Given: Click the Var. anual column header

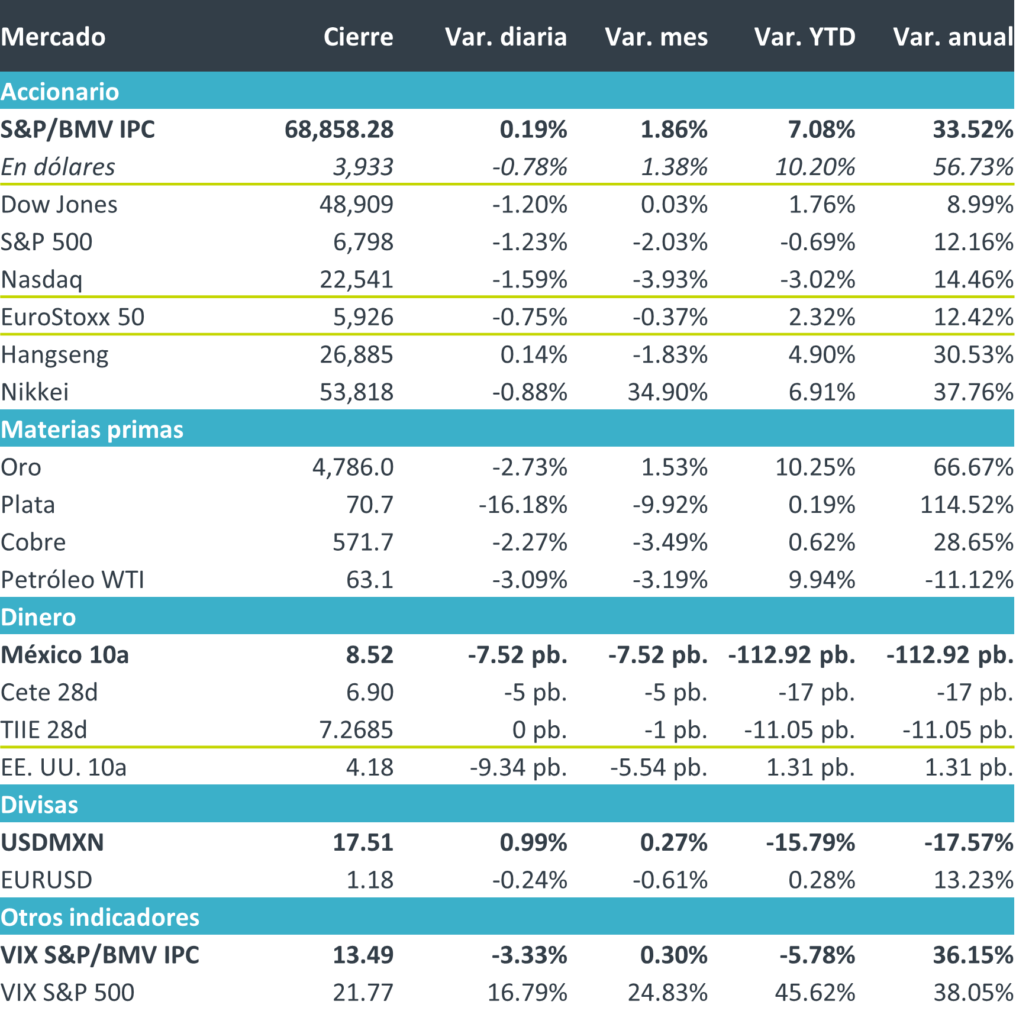Looking at the screenshot, I should click(952, 37).
